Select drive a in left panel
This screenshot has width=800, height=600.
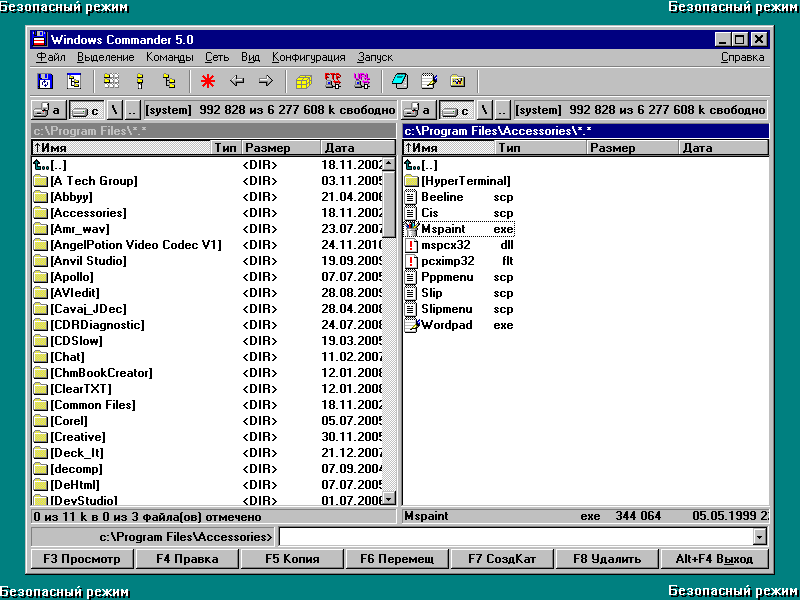(47, 110)
